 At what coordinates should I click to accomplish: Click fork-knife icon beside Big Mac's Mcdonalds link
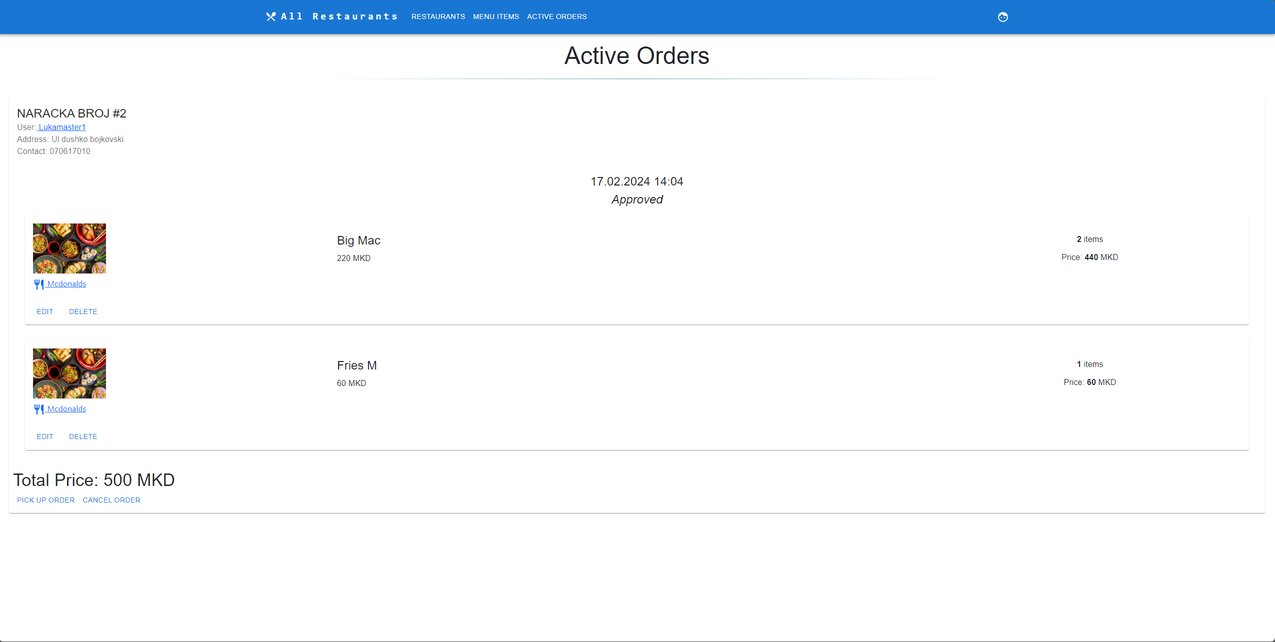39,284
